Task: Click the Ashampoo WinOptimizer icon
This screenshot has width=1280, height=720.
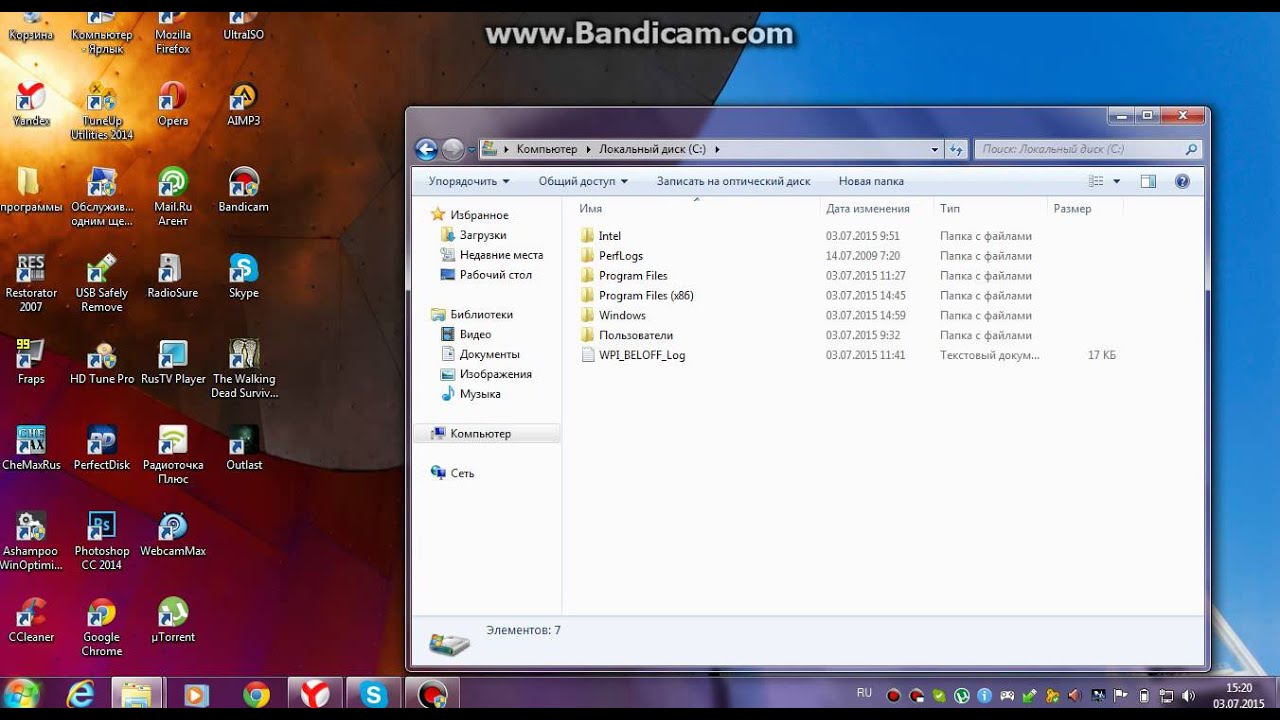Action: 30,541
